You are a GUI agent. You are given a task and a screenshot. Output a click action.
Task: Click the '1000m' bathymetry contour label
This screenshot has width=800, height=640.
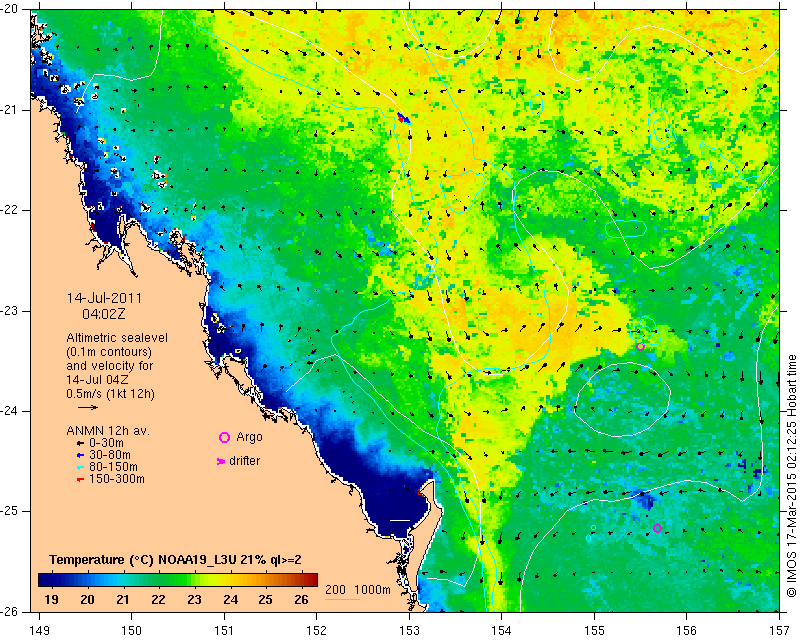click(372, 589)
